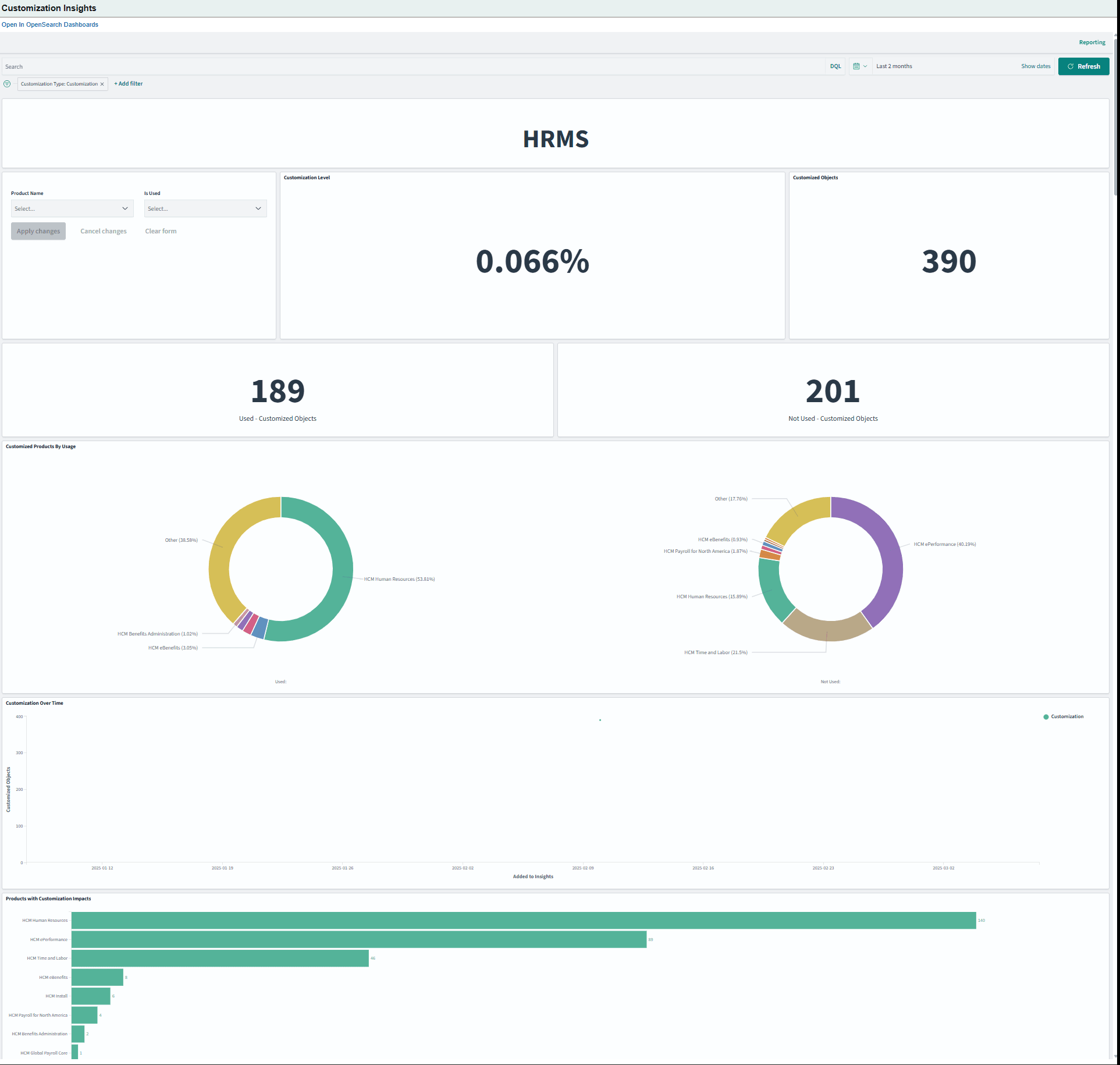This screenshot has width=1120, height=1065.
Task: Open the Product Name dropdown
Action: click(x=72, y=208)
